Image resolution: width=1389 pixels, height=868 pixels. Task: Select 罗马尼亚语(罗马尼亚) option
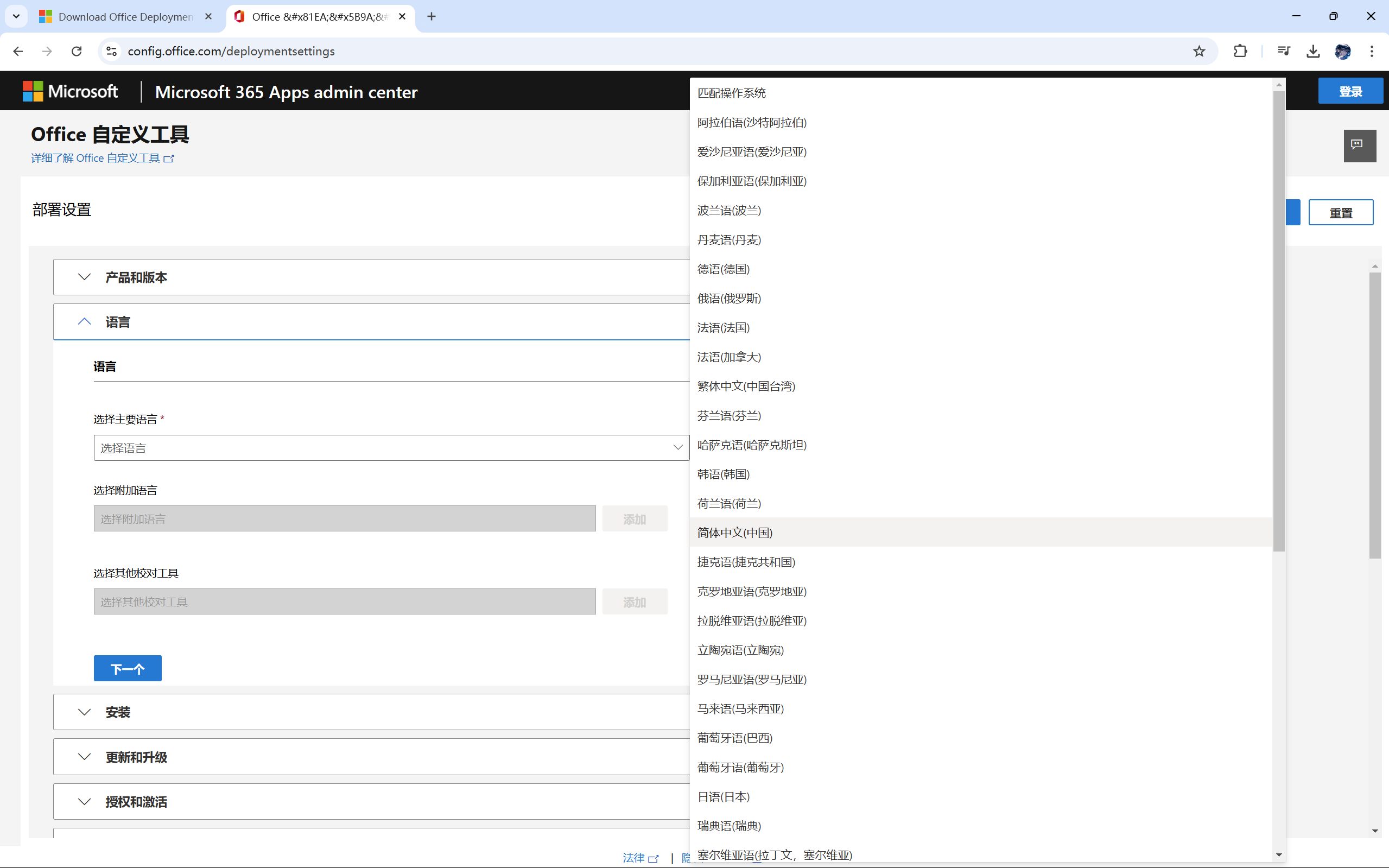[x=981, y=679]
